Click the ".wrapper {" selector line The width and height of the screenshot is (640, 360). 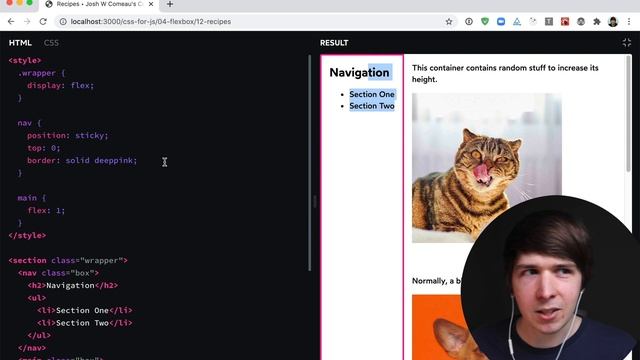[41, 73]
